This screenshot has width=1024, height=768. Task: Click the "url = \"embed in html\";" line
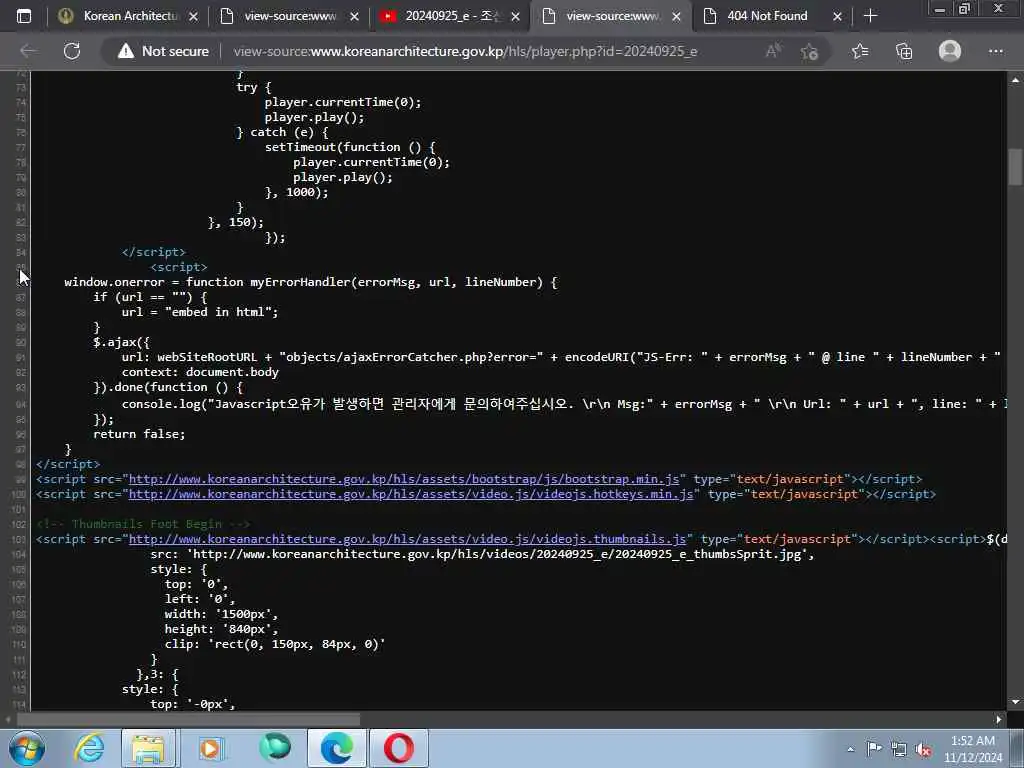coord(200,312)
